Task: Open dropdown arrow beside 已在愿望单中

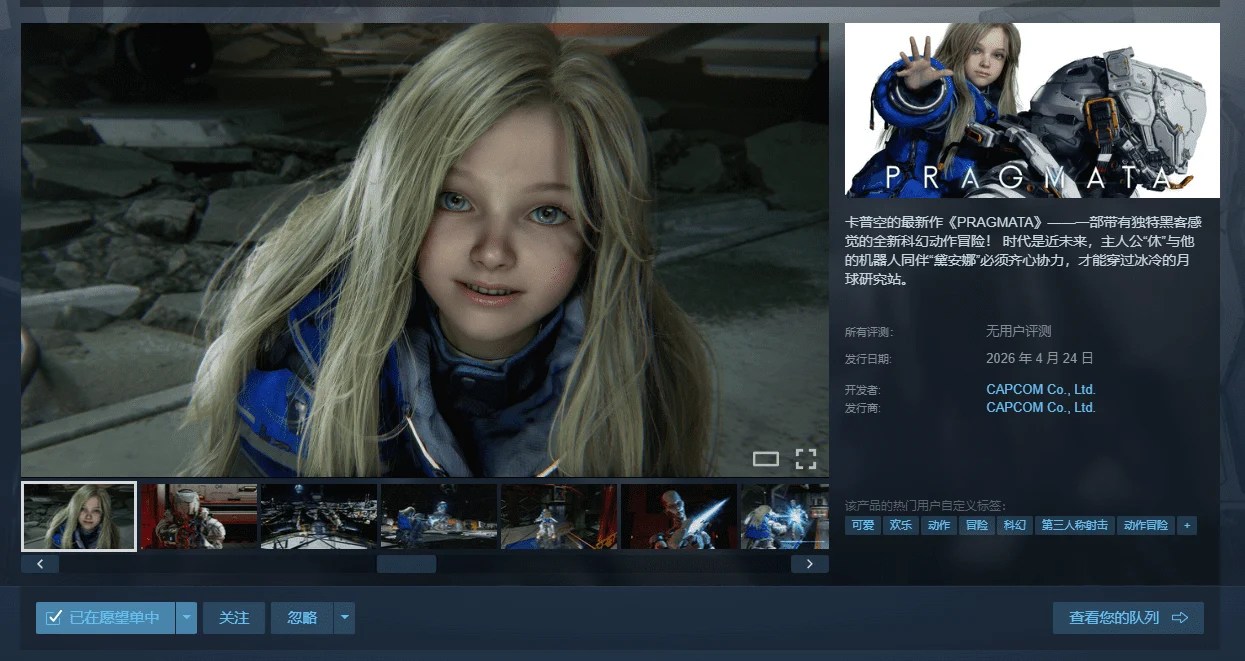Action: pos(187,618)
